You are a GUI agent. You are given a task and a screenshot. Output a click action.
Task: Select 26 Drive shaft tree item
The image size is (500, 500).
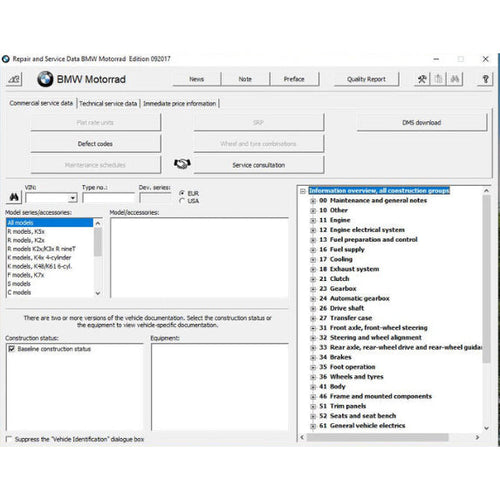point(342,308)
